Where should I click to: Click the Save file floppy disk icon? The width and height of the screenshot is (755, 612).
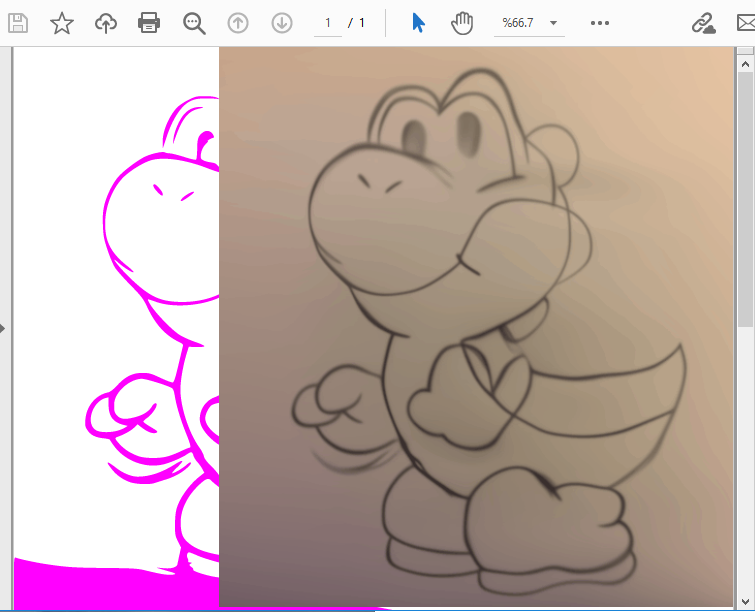pyautogui.click(x=18, y=23)
